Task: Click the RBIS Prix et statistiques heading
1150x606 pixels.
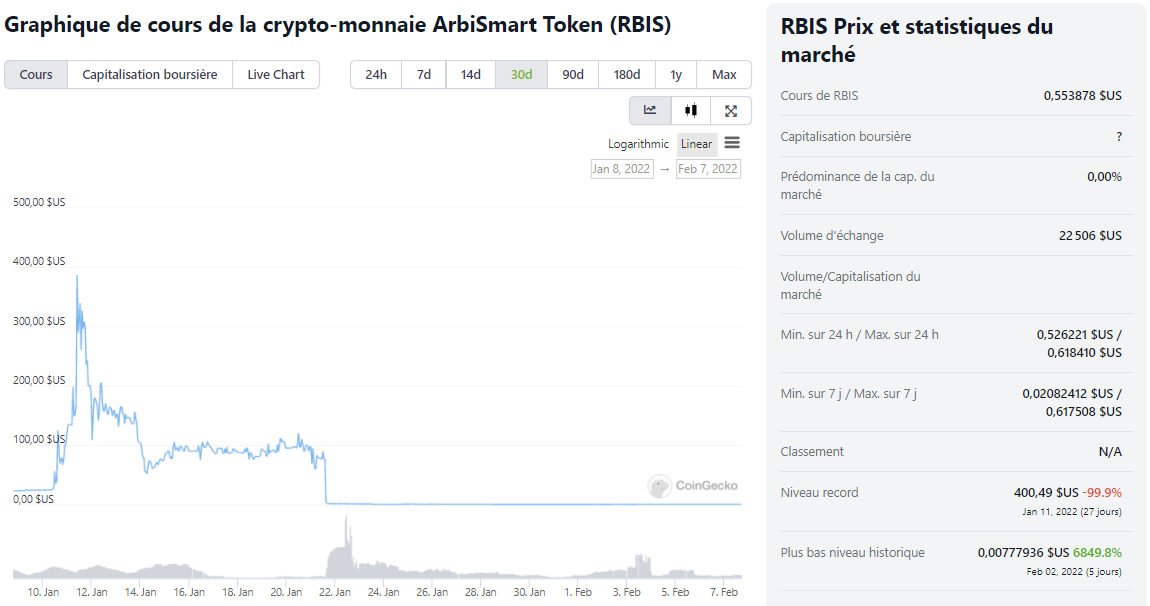Action: [x=917, y=40]
